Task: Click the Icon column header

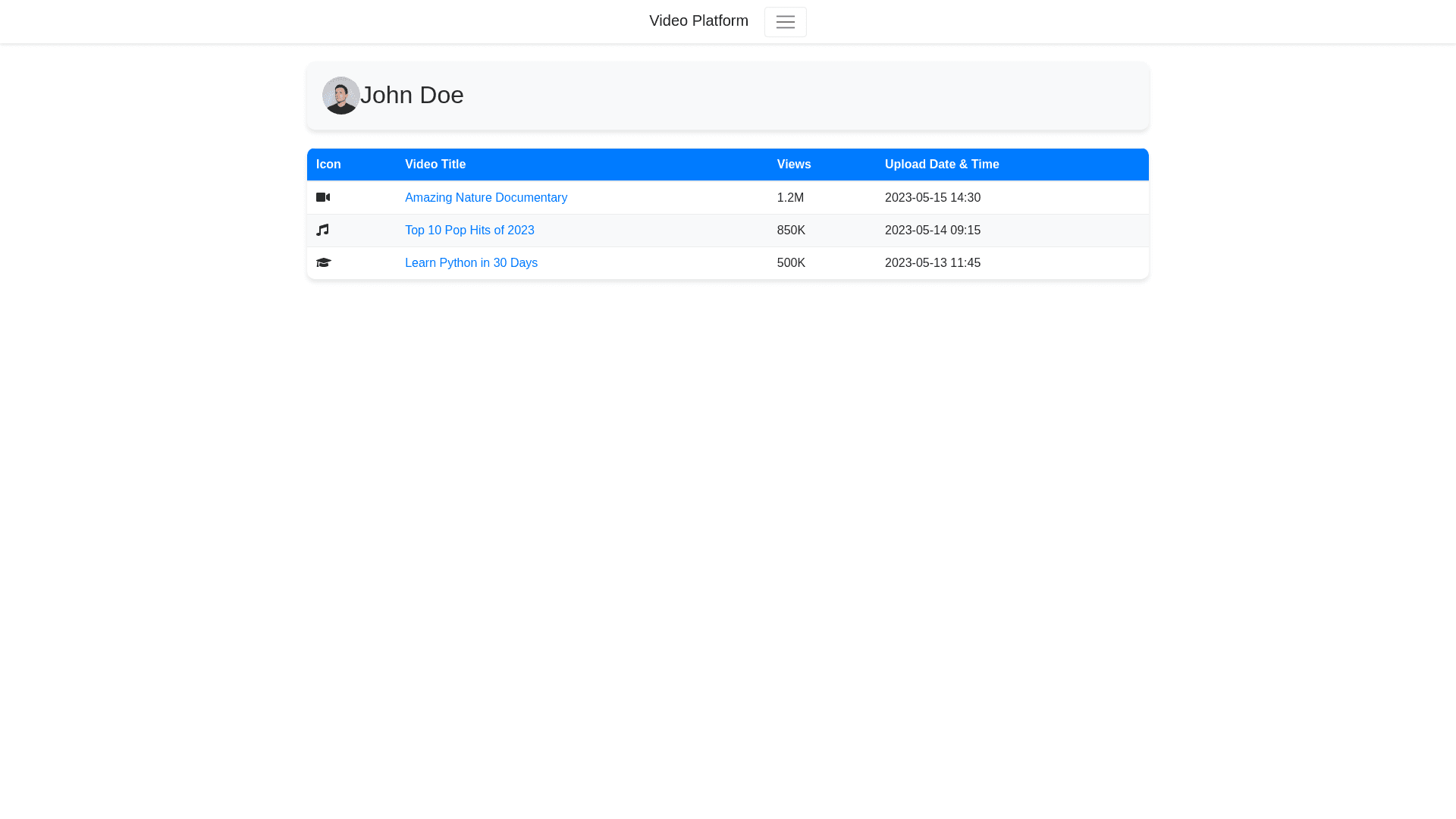Action: point(328,165)
